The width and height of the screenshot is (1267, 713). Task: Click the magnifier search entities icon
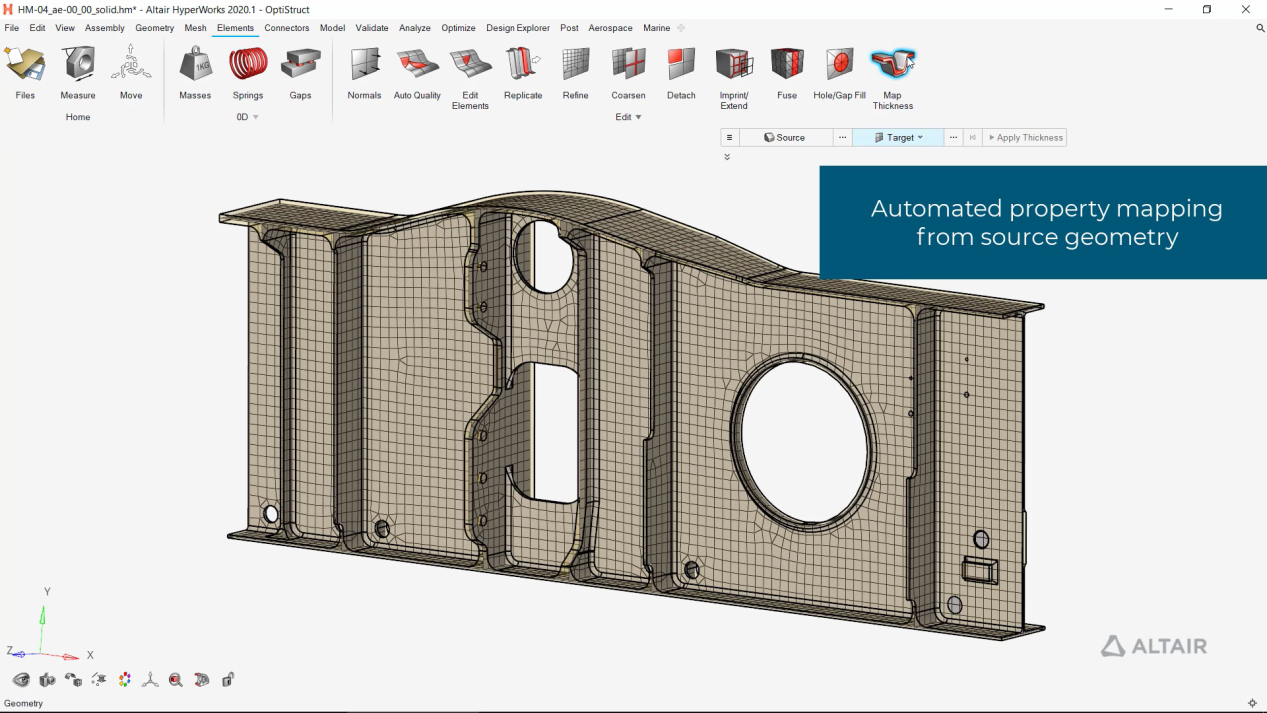tap(176, 680)
